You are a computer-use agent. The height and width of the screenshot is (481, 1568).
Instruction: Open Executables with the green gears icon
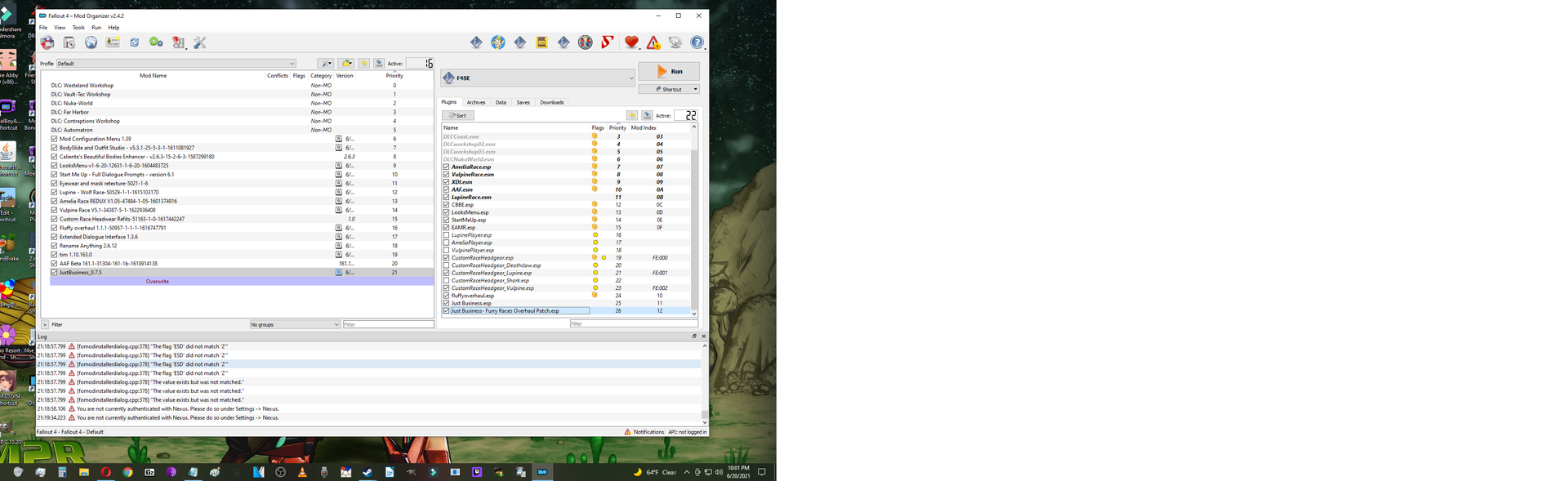[156, 42]
